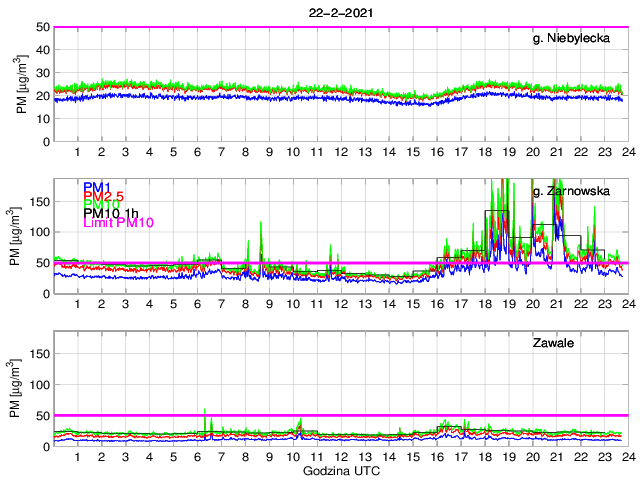Click hour 1 tick on middle panel x-axis
This screenshot has height=480, width=640.
(77, 304)
